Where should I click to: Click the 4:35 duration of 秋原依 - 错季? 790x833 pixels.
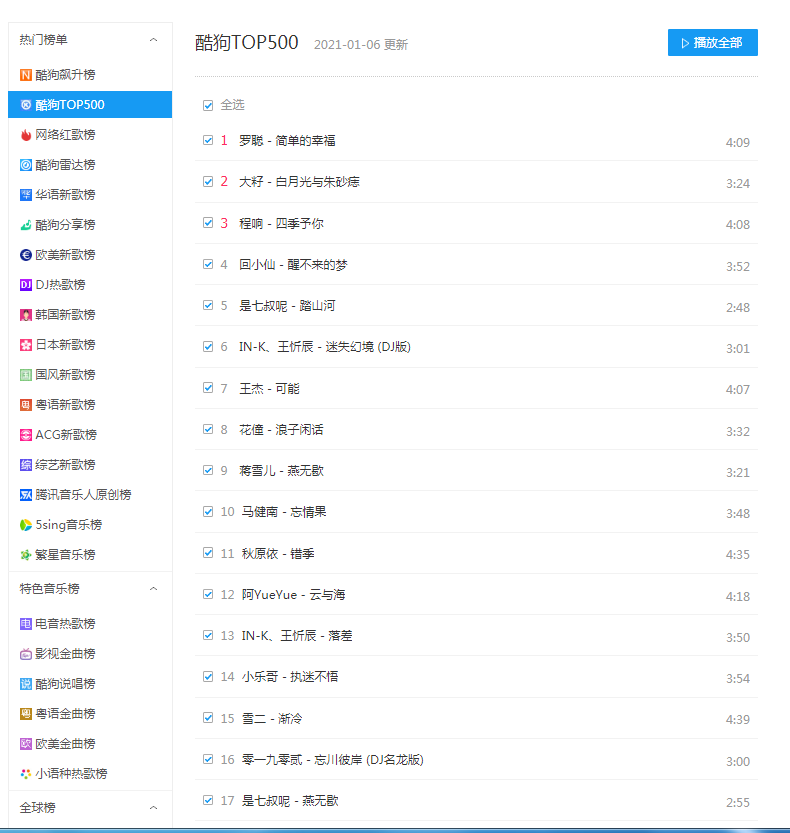[737, 555]
